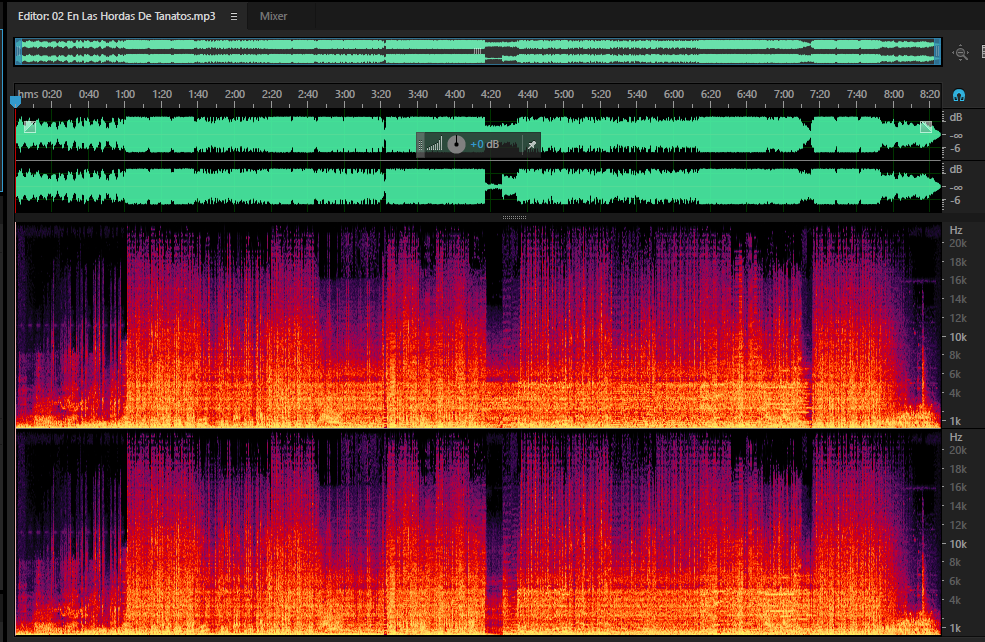Viewport: 985px width, 642px height.
Task: Click the 8:20 mark on the timeline
Action: coord(930,94)
